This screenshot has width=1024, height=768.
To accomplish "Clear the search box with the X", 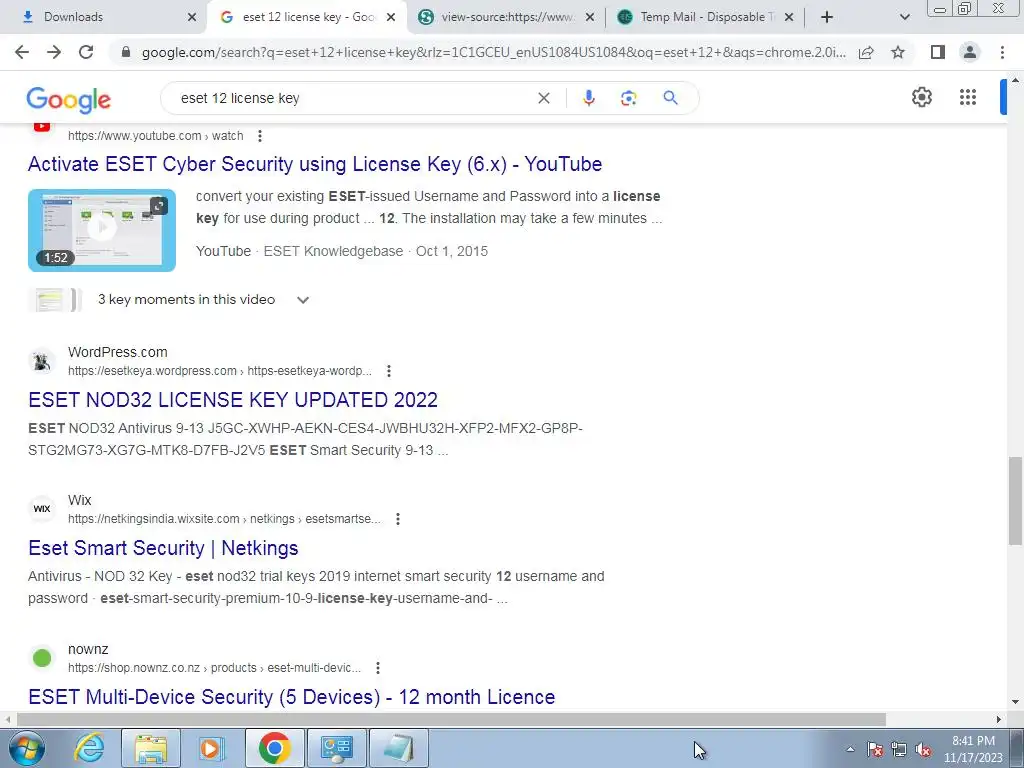I will click(543, 98).
